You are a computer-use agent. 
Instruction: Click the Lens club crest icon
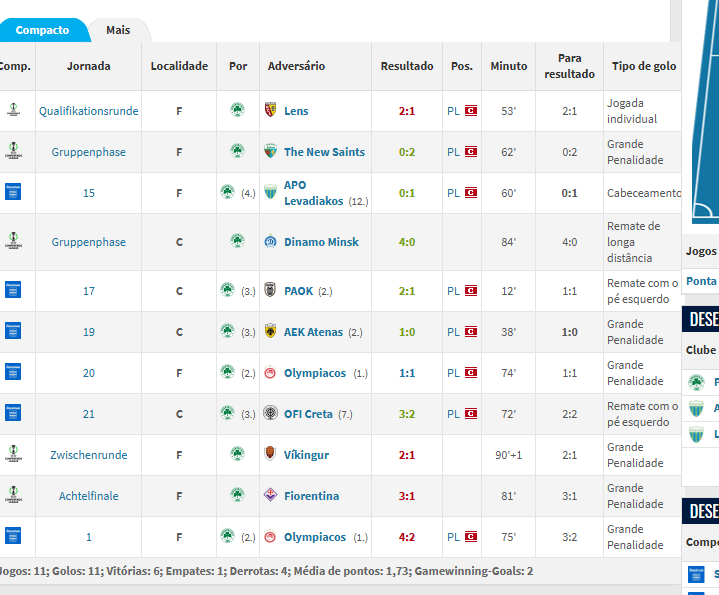pos(270,111)
